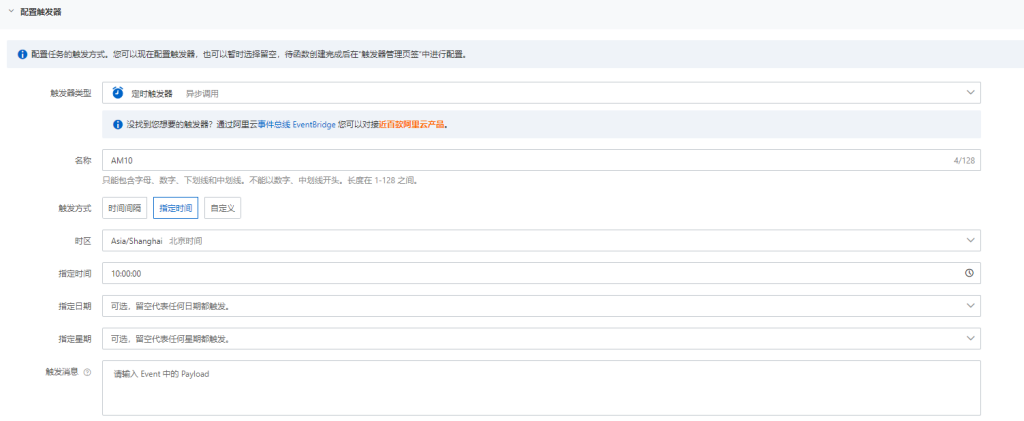Open the 时区 Asia/Shanghai dropdown

tap(541, 240)
